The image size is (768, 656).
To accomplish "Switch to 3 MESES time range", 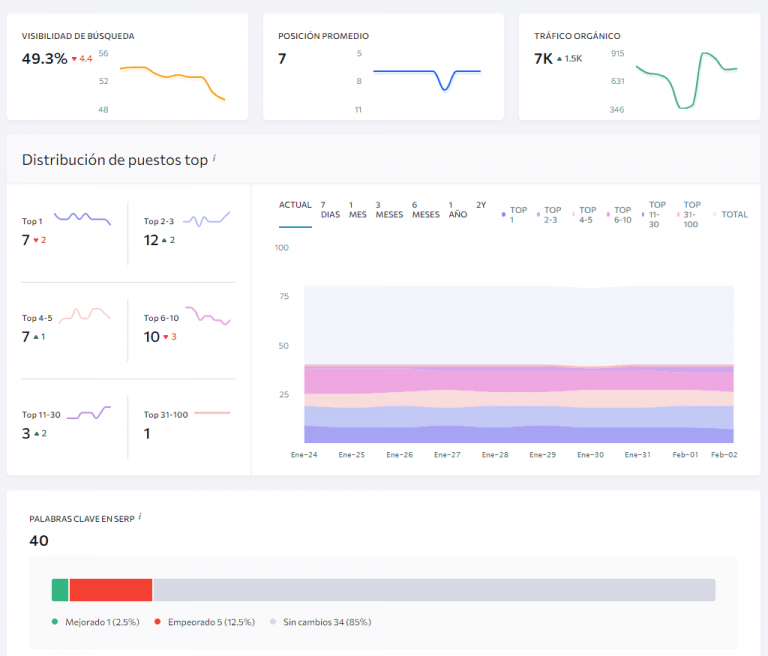I will pyautogui.click(x=389, y=209).
